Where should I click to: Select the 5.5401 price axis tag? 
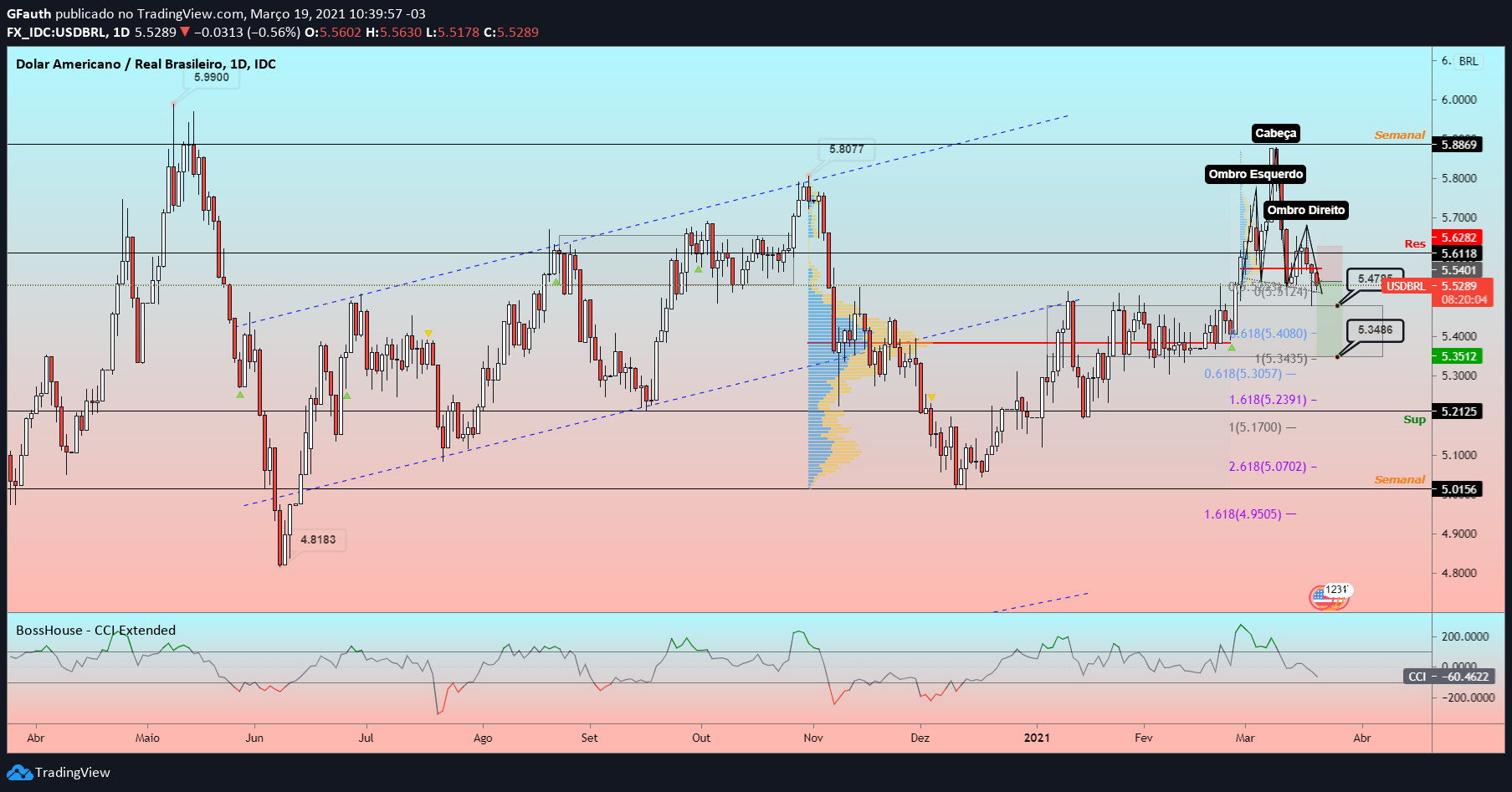[x=1458, y=270]
